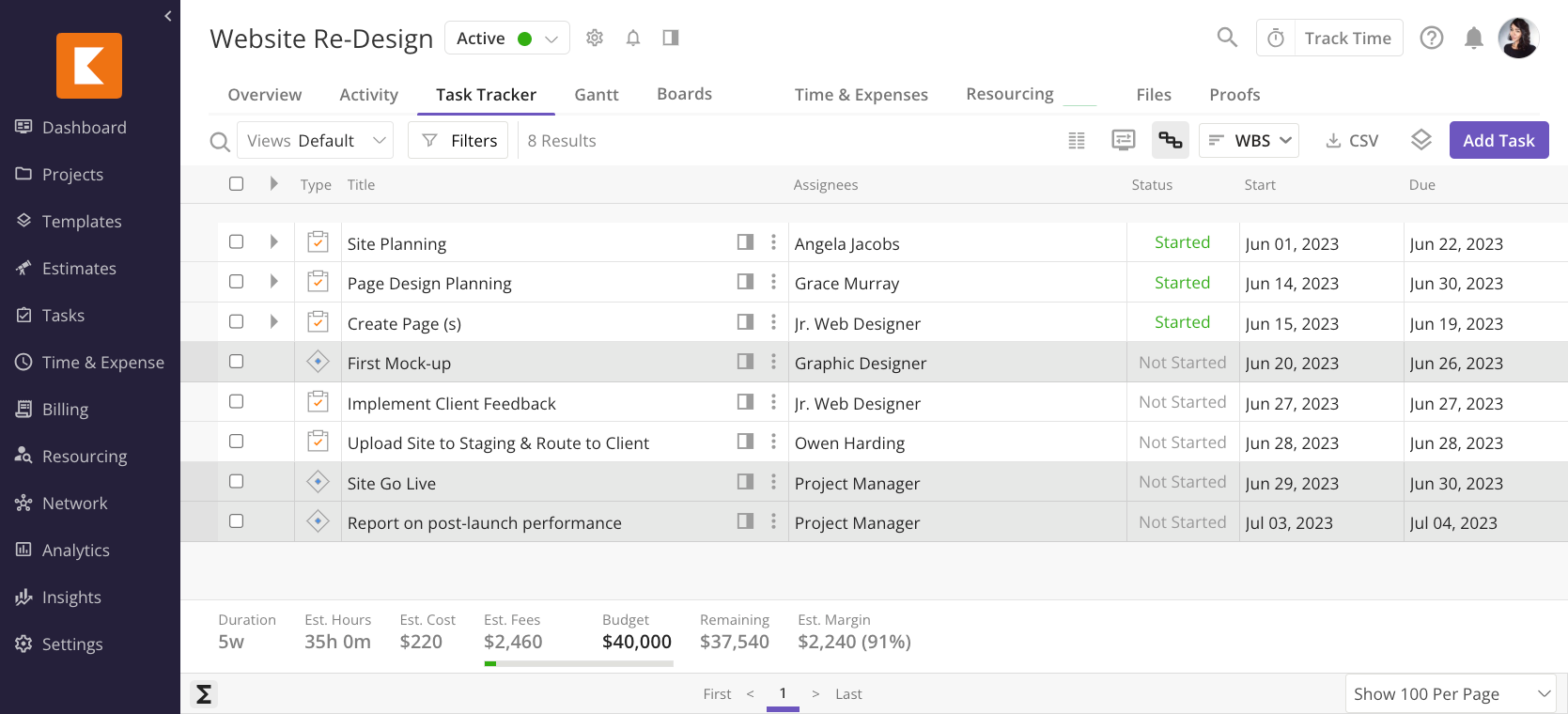Open the Active status dropdown
Image resolution: width=1568 pixels, height=714 pixels.
[x=507, y=39]
